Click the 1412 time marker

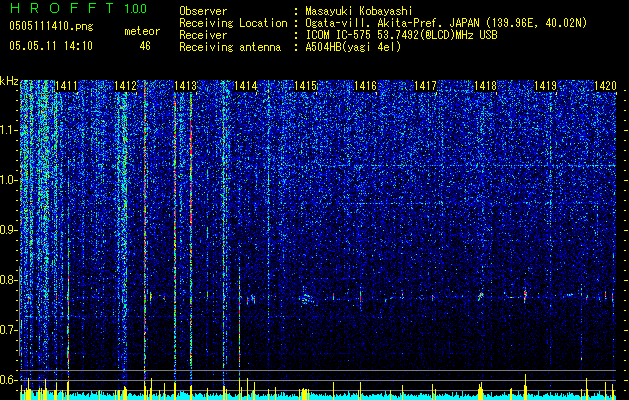pos(126,86)
